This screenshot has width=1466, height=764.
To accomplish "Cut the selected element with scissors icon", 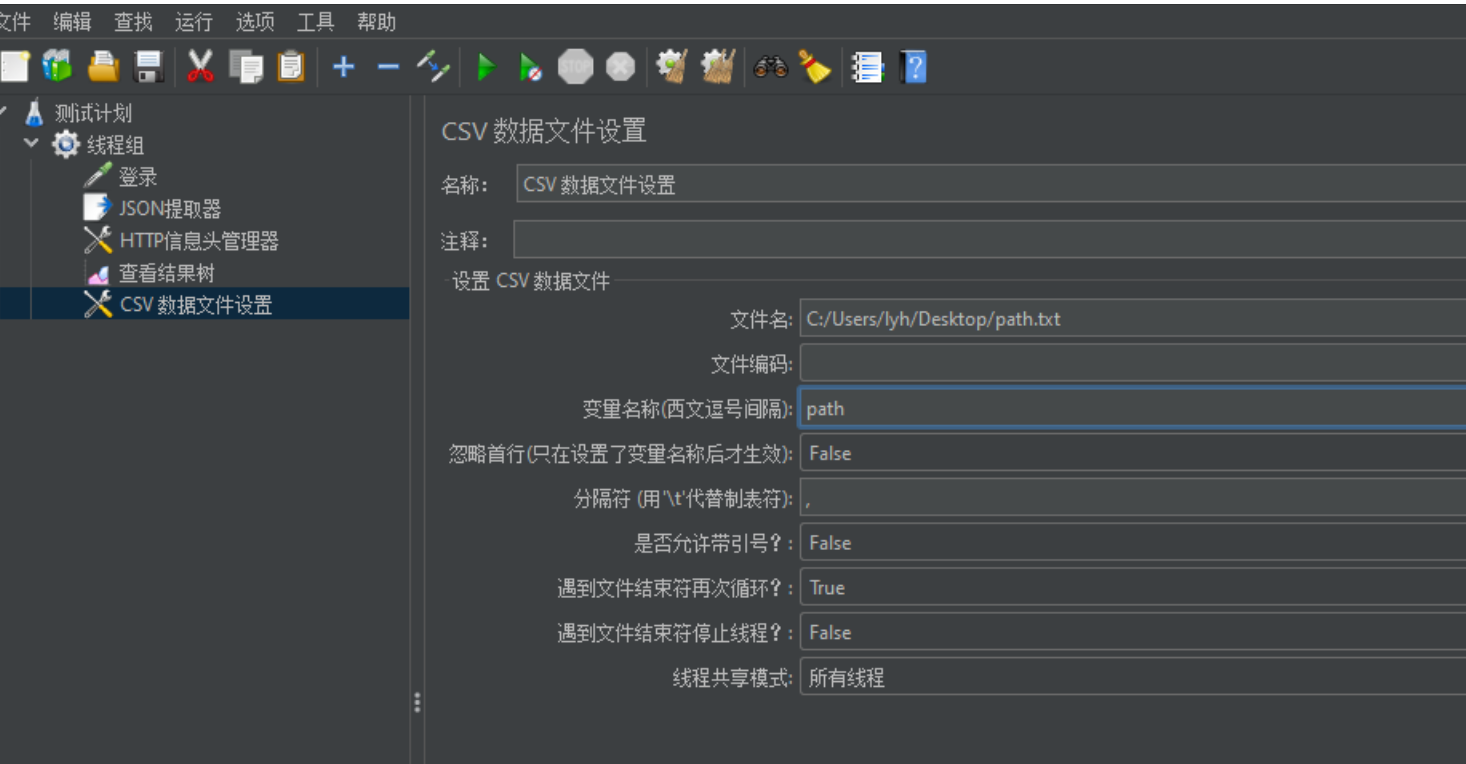I will click(200, 67).
